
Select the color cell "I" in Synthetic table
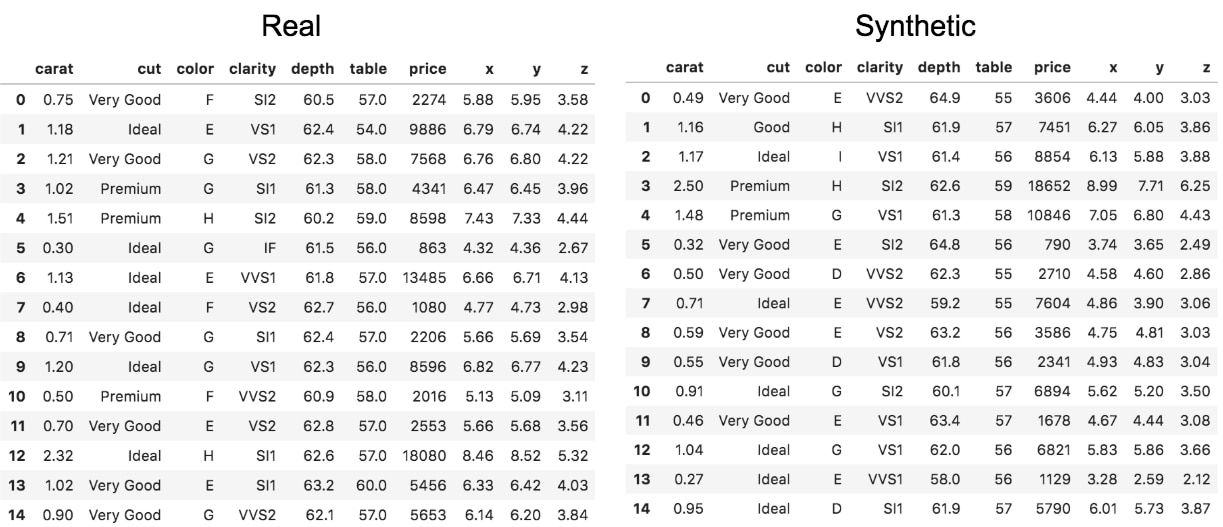point(836,157)
